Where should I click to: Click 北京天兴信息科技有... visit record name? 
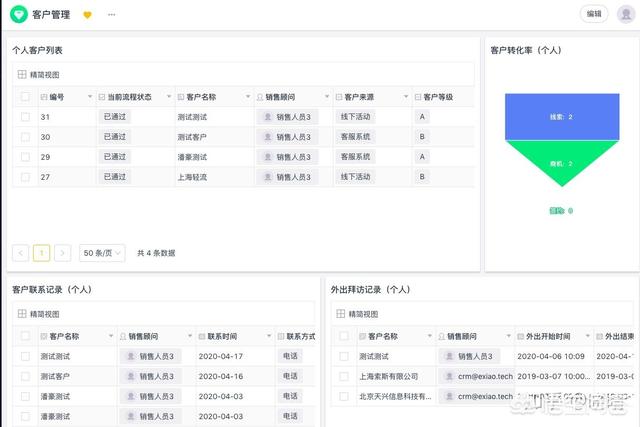pyautogui.click(x=395, y=396)
